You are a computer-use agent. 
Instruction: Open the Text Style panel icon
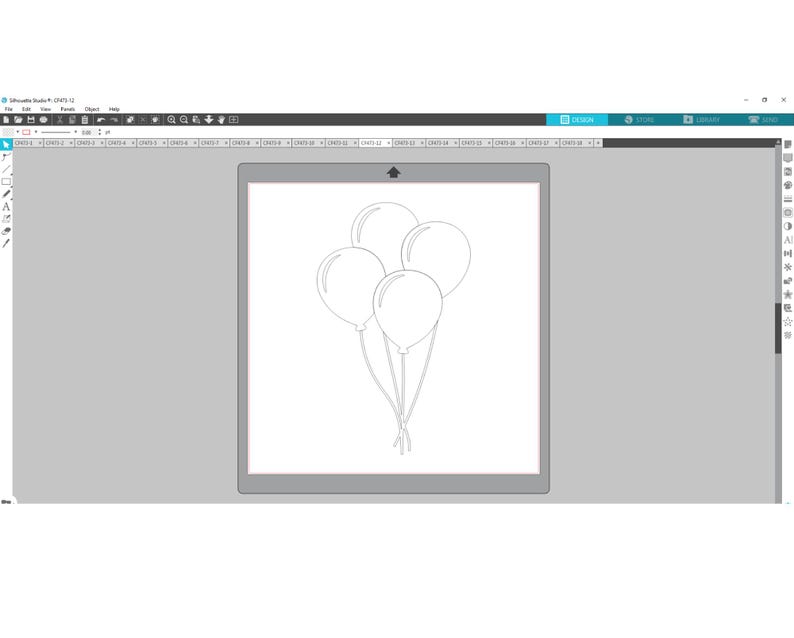point(788,240)
